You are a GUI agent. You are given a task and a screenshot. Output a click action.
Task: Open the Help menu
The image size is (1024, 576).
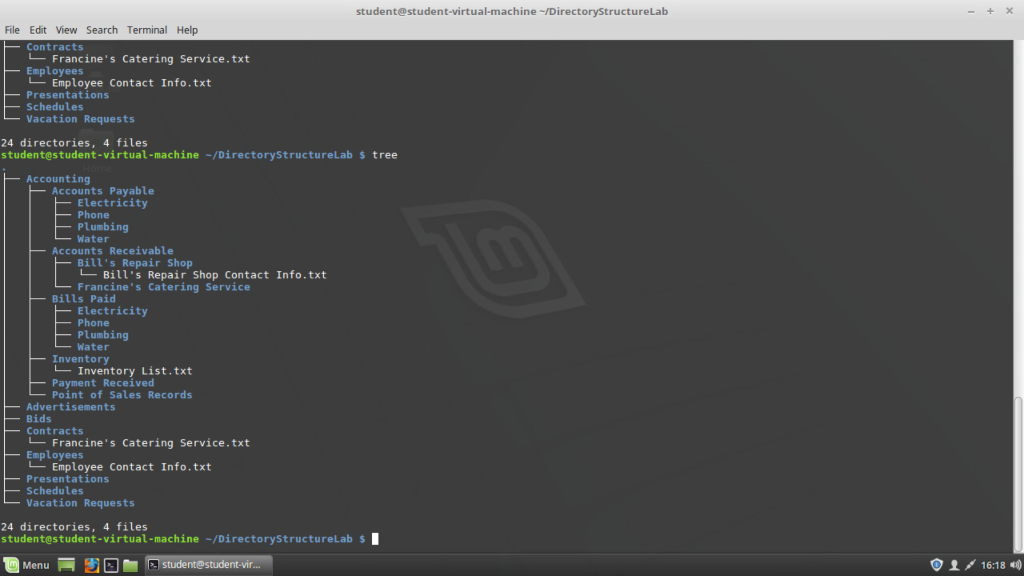click(187, 29)
